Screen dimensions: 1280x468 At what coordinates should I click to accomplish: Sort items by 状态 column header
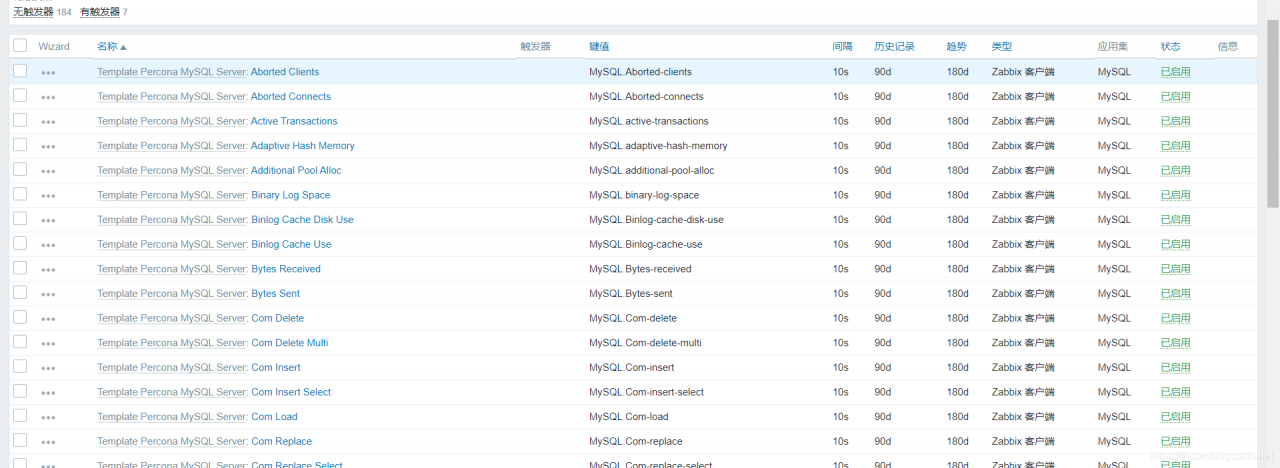[x=1171, y=47]
